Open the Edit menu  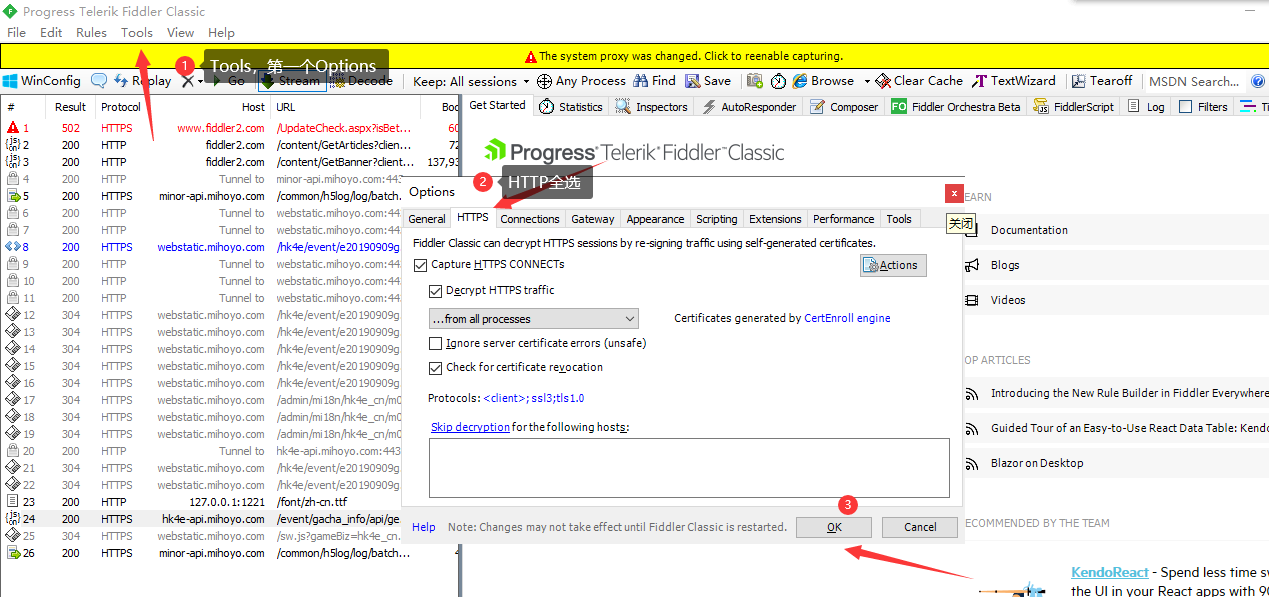click(x=51, y=33)
